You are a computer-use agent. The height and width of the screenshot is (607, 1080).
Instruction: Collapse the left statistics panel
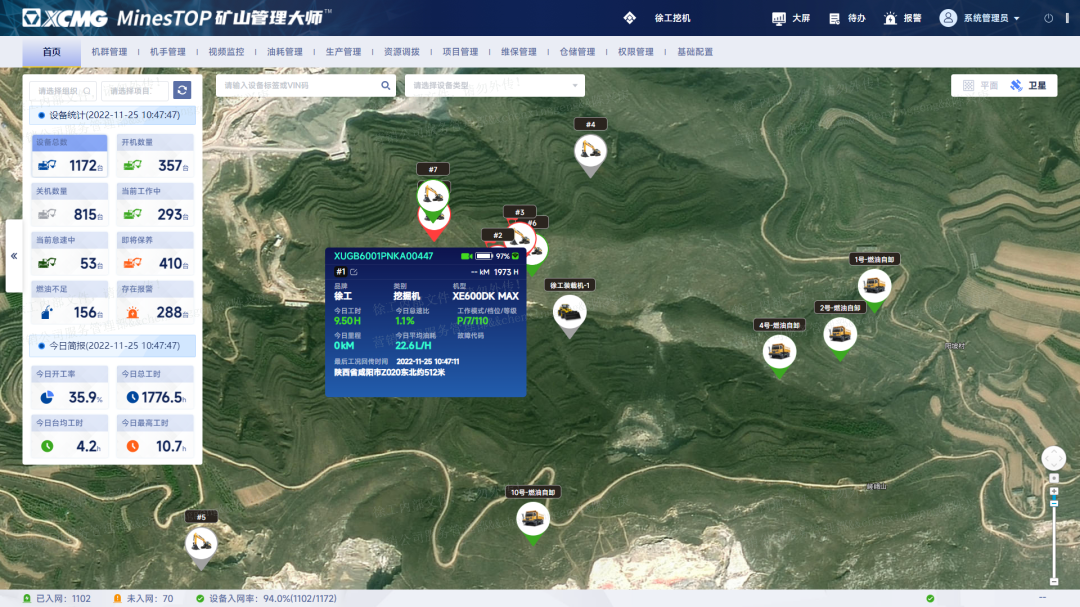coord(14,256)
